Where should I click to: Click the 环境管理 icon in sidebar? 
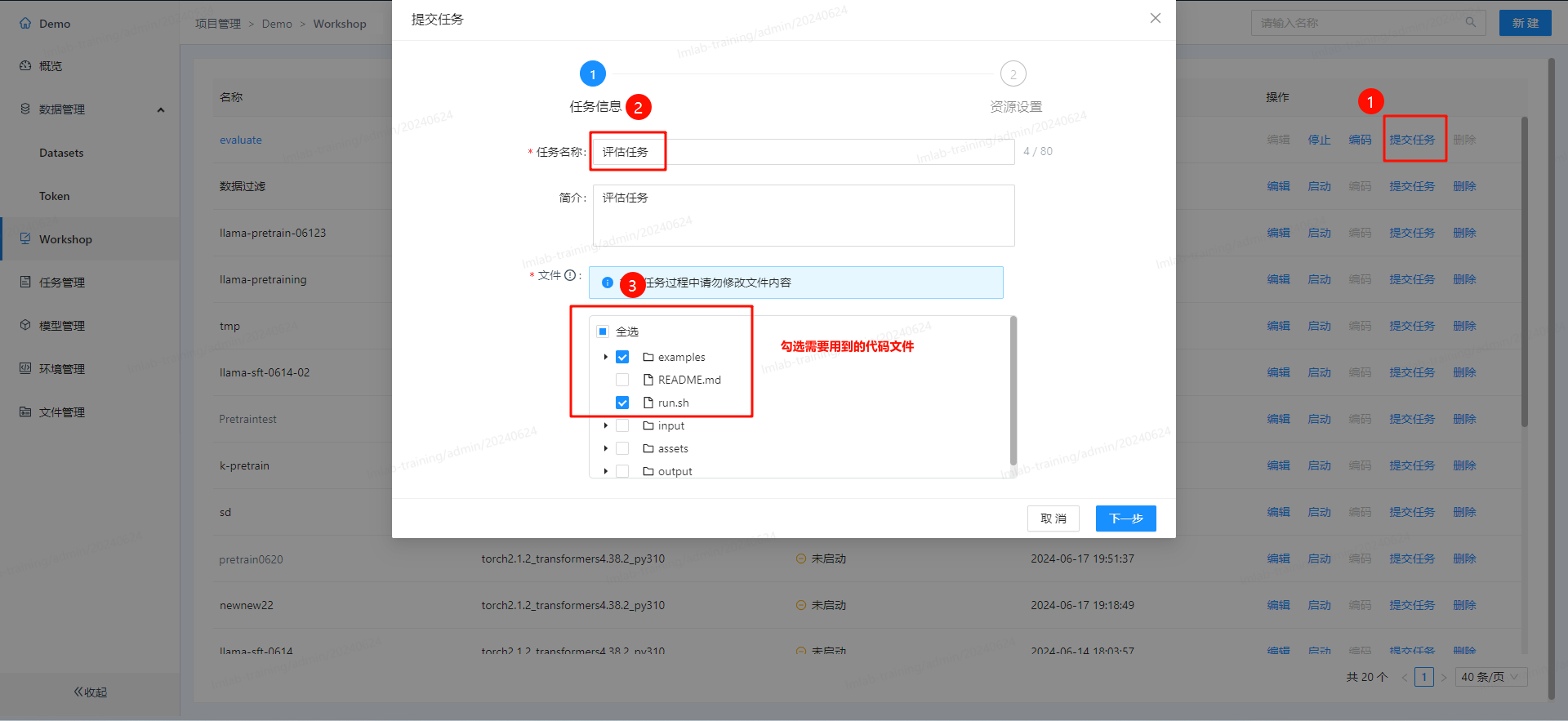(x=25, y=369)
